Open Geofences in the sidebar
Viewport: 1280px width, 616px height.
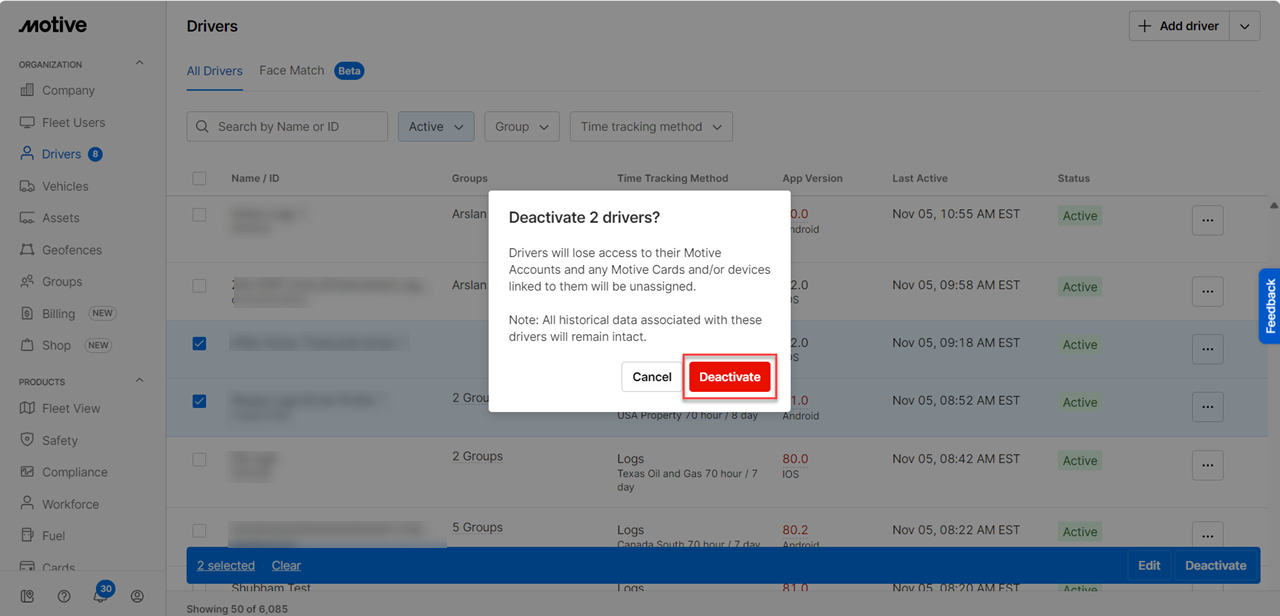[x=71, y=250]
